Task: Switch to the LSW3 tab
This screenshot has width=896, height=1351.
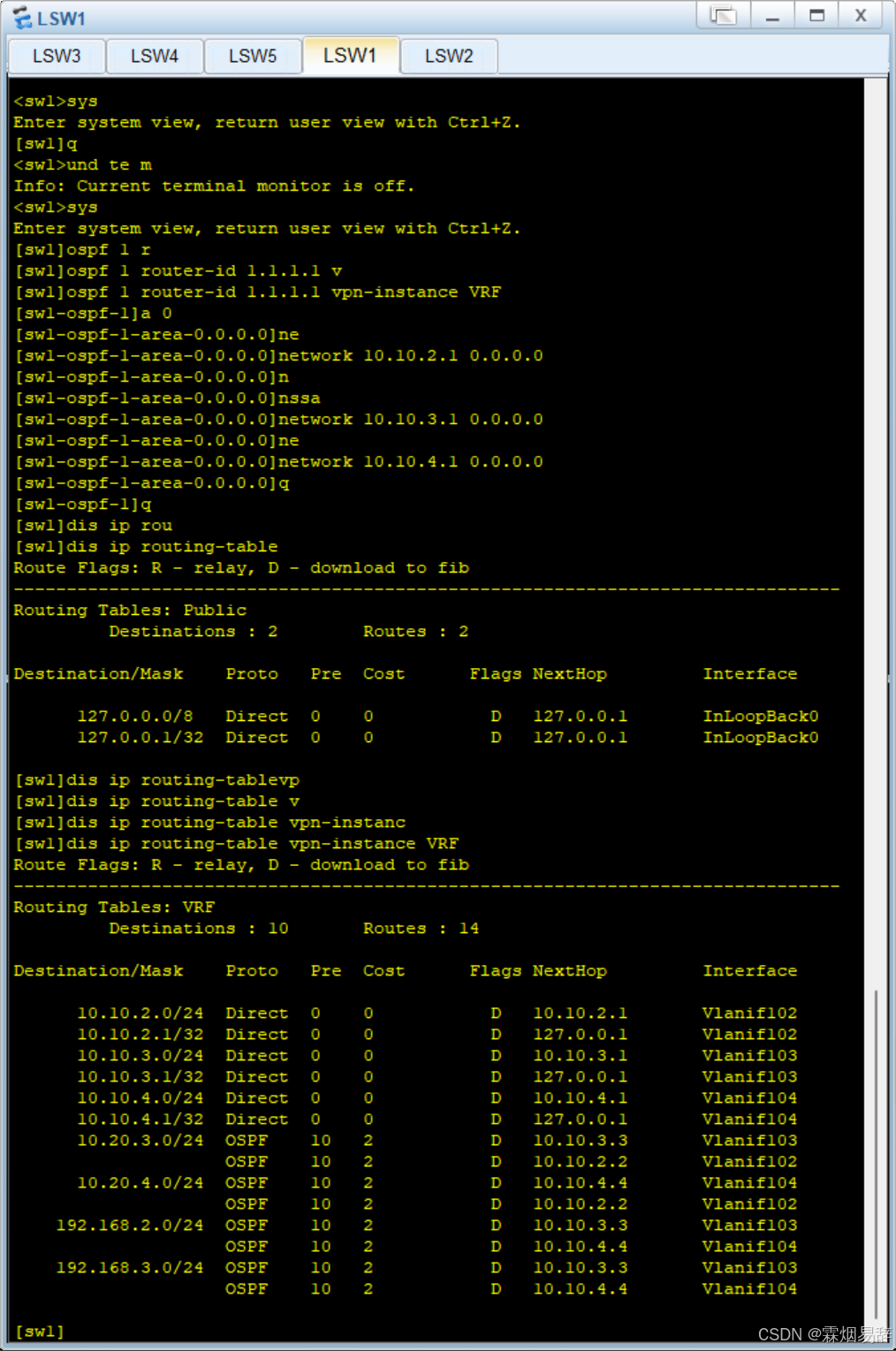Action: [x=57, y=56]
